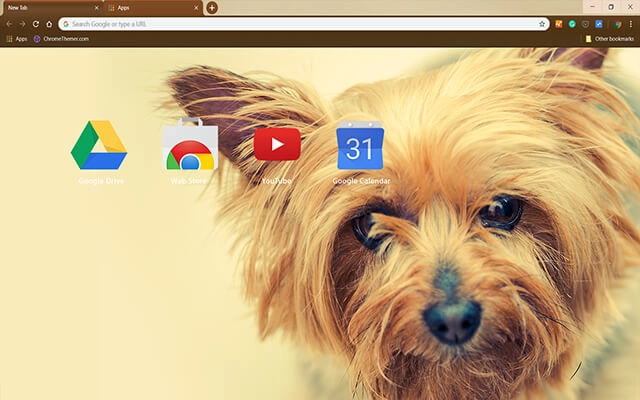640x400 pixels.
Task: Open the blue square extension icon
Action: pyautogui.click(x=599, y=24)
